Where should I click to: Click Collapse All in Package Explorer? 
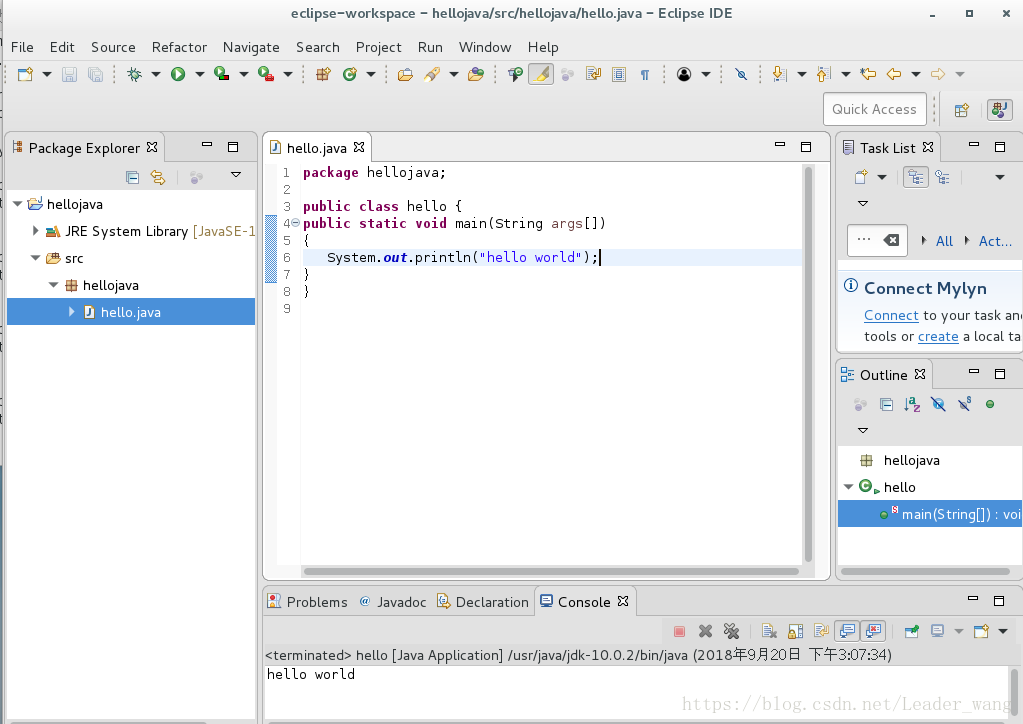point(132,177)
